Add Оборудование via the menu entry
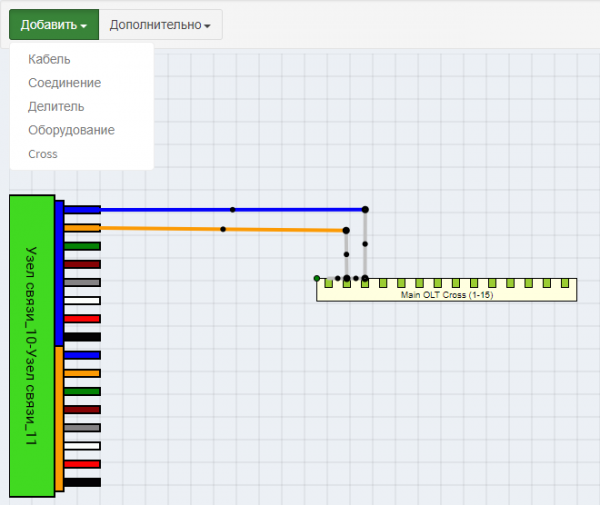 click(71, 130)
